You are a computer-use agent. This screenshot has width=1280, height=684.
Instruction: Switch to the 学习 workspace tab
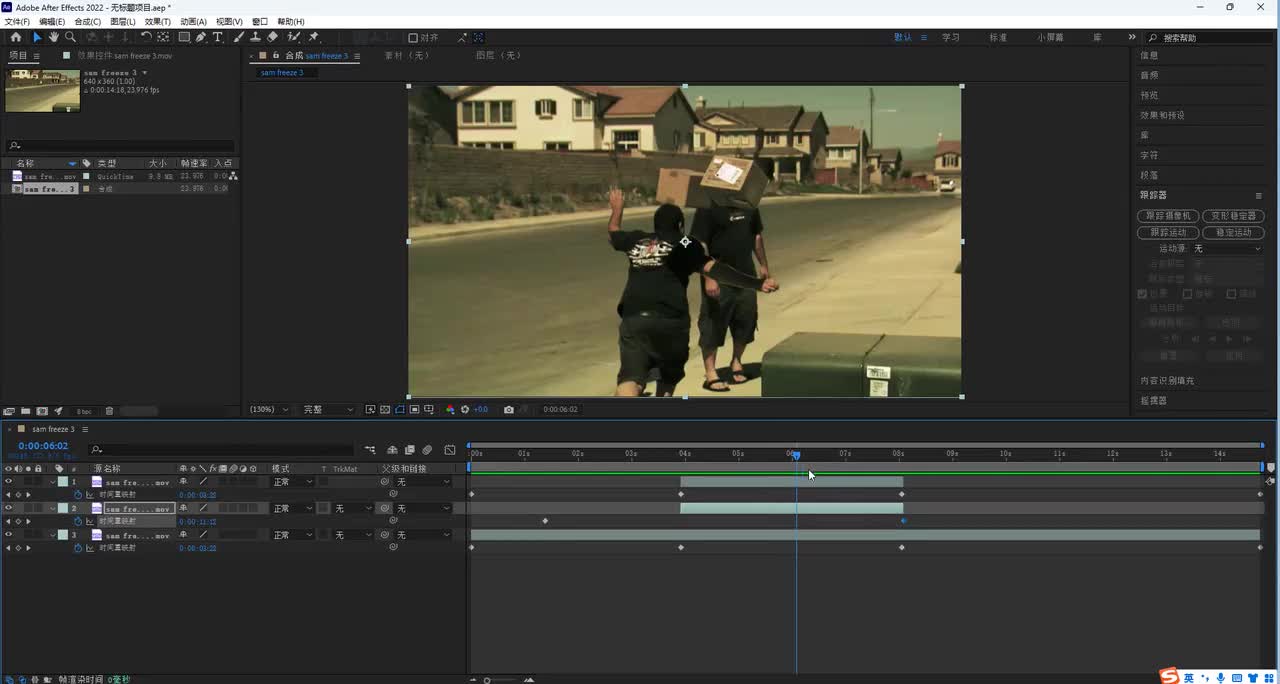[x=950, y=37]
